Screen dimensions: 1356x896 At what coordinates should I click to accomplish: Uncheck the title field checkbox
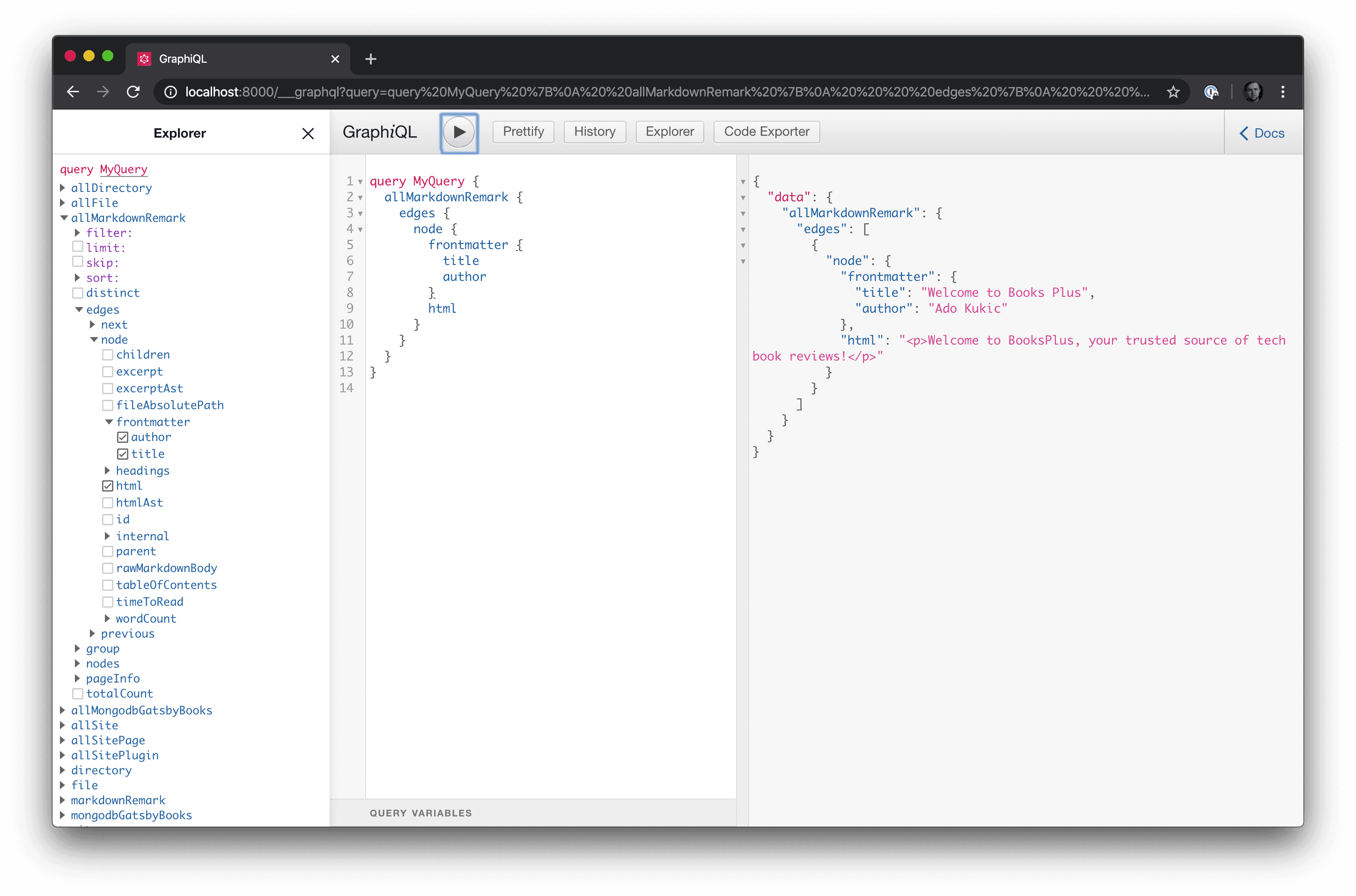coord(124,454)
